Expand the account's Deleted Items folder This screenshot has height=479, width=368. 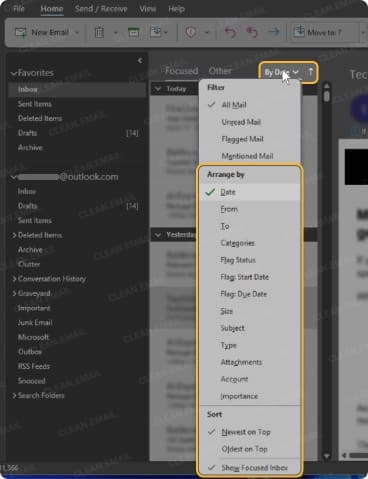[14, 235]
